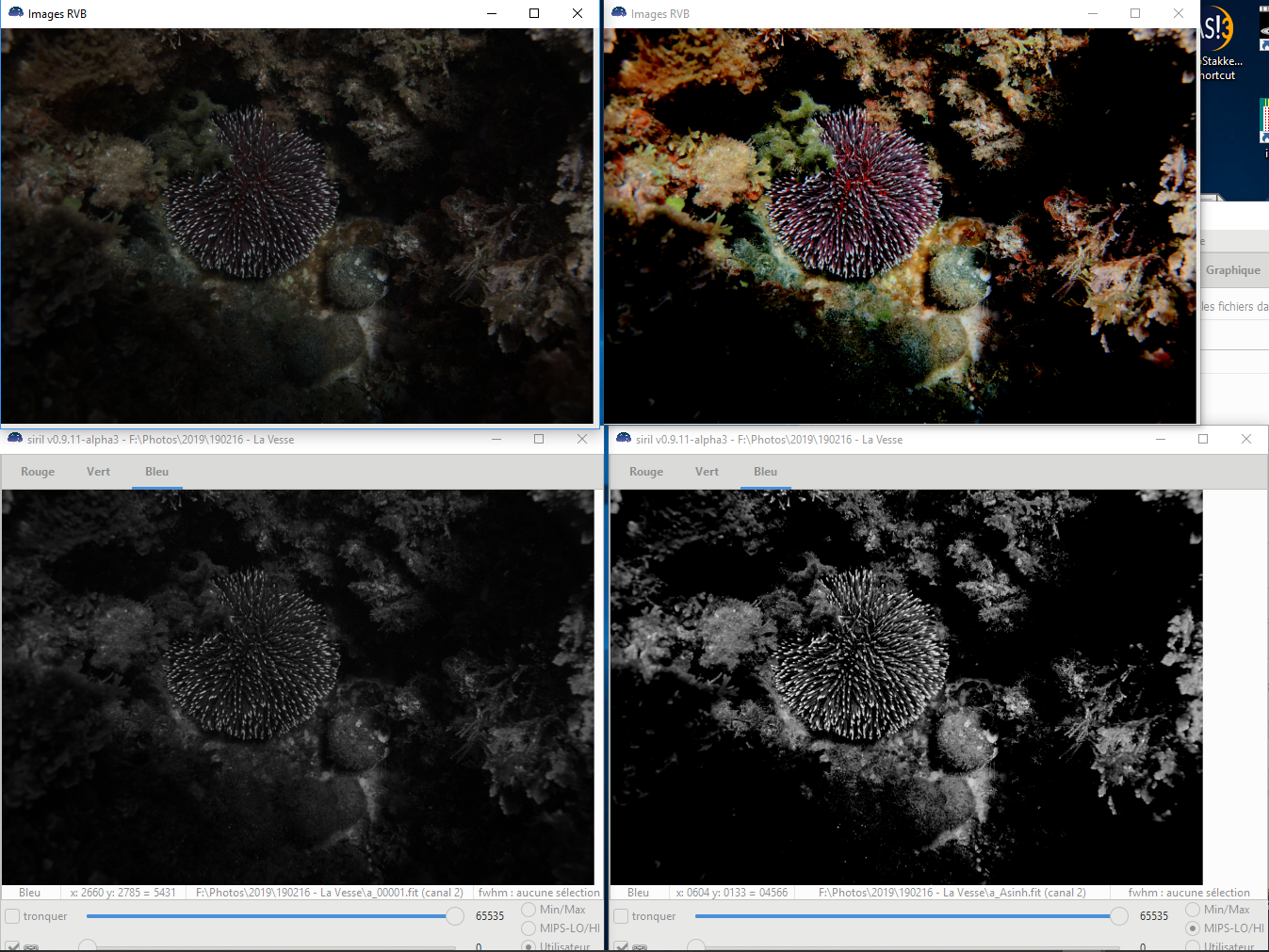Select MIPS-LO/HI scaling in the a_00001.fit window

pos(529,928)
